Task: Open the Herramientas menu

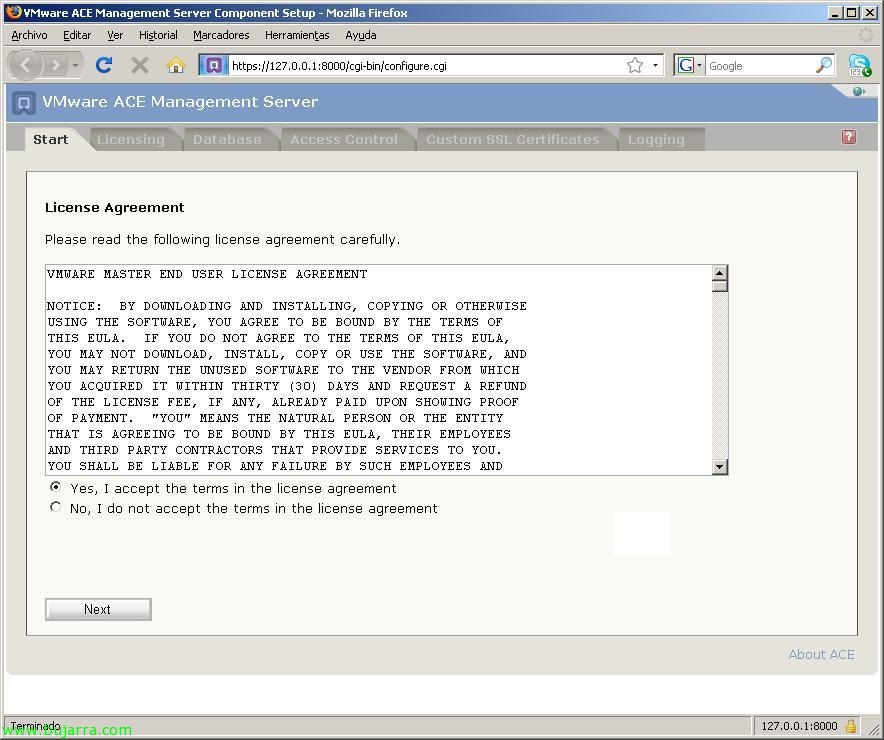Action: [297, 35]
